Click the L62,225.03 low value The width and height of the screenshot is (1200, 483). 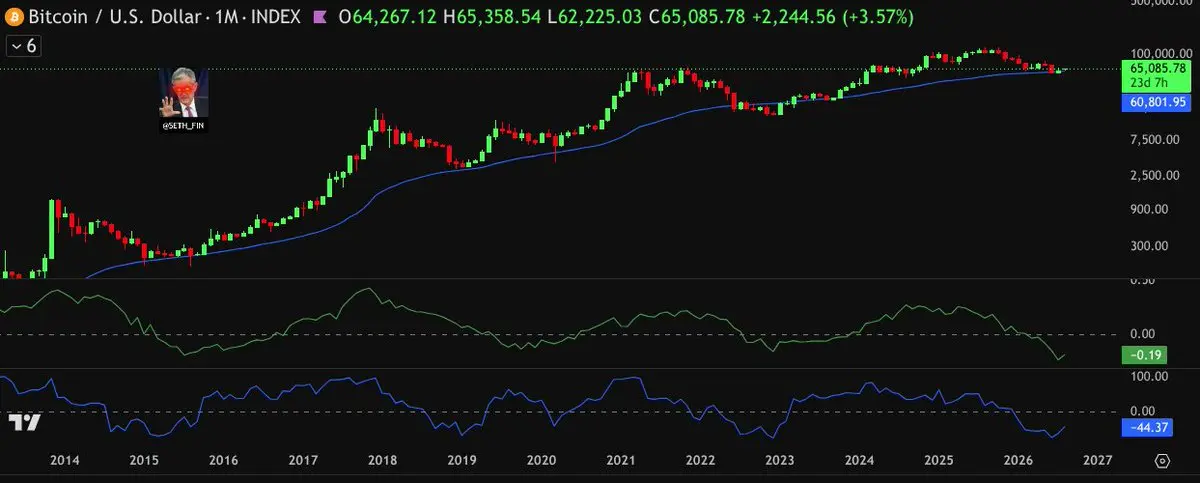[596, 18]
